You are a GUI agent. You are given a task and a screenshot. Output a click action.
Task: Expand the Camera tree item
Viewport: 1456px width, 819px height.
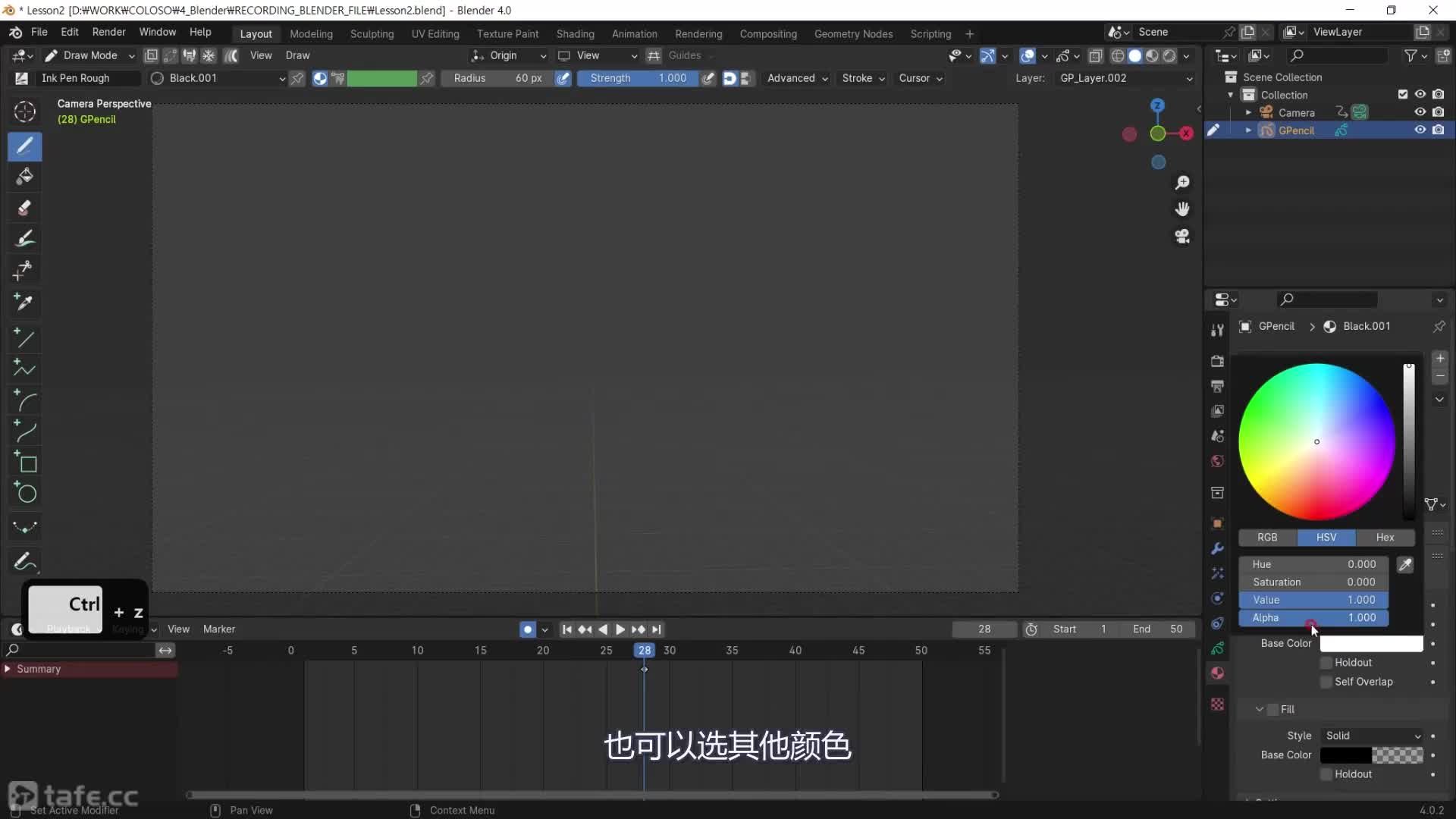tap(1248, 112)
